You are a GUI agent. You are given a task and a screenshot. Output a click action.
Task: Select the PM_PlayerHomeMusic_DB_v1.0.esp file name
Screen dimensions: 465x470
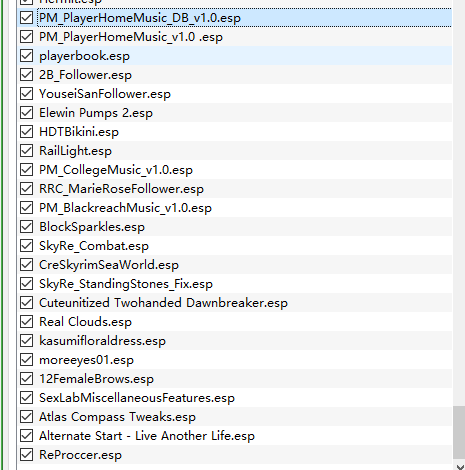pyautogui.click(x=140, y=18)
